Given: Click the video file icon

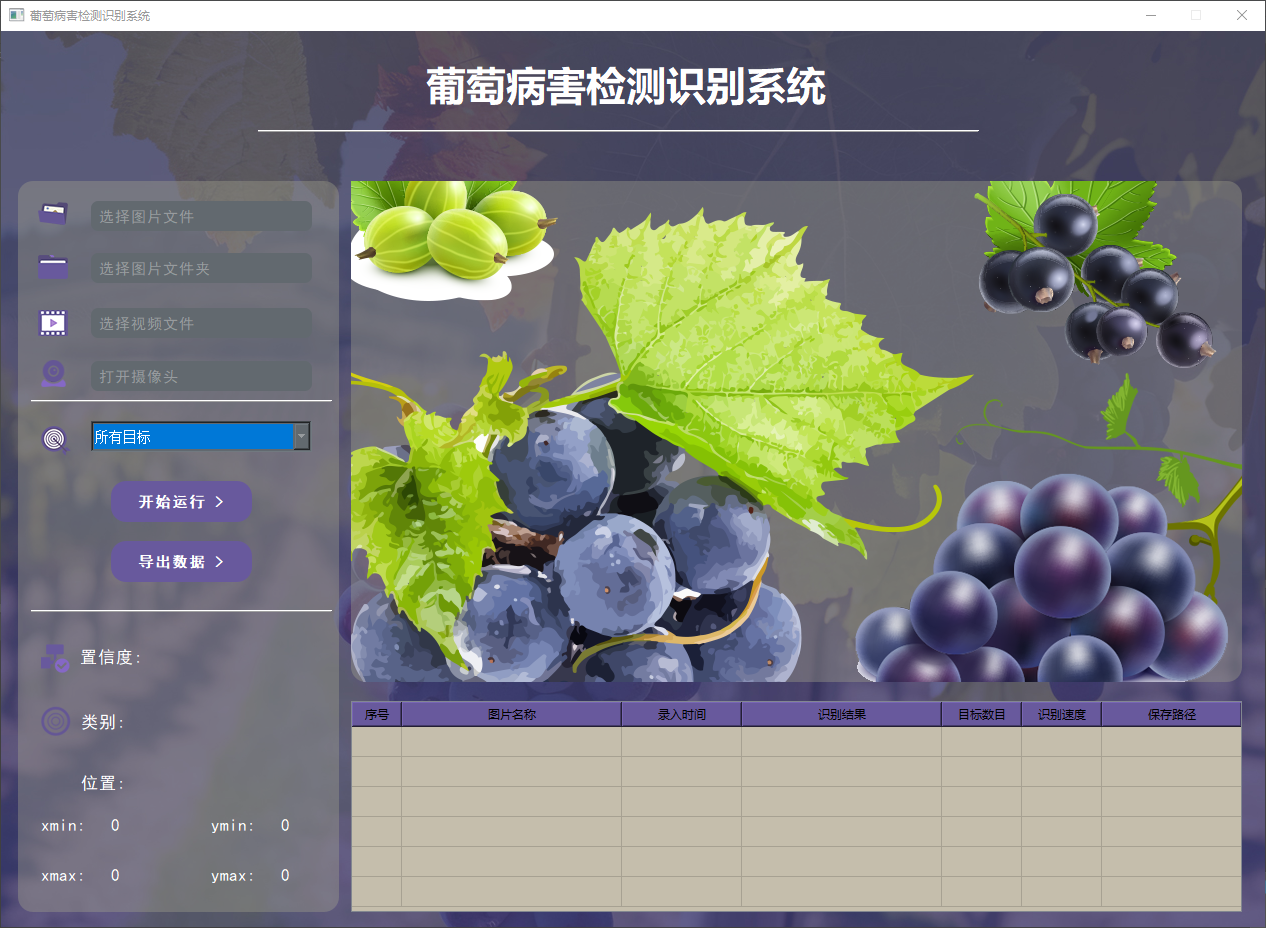Looking at the screenshot, I should click(53, 322).
